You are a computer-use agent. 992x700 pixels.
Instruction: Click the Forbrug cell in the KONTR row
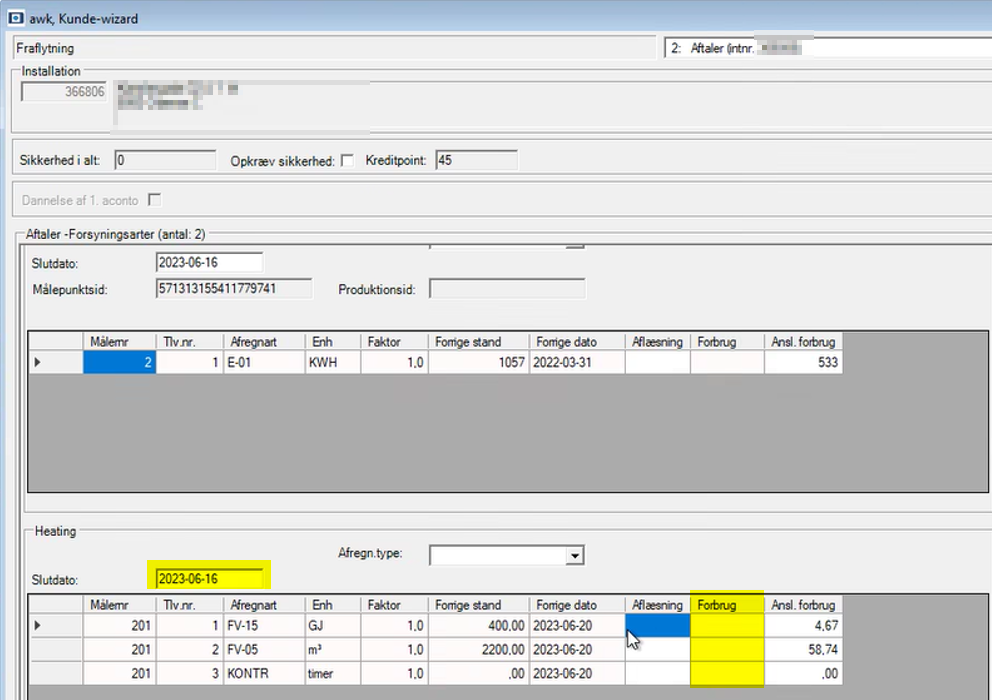[x=727, y=673]
